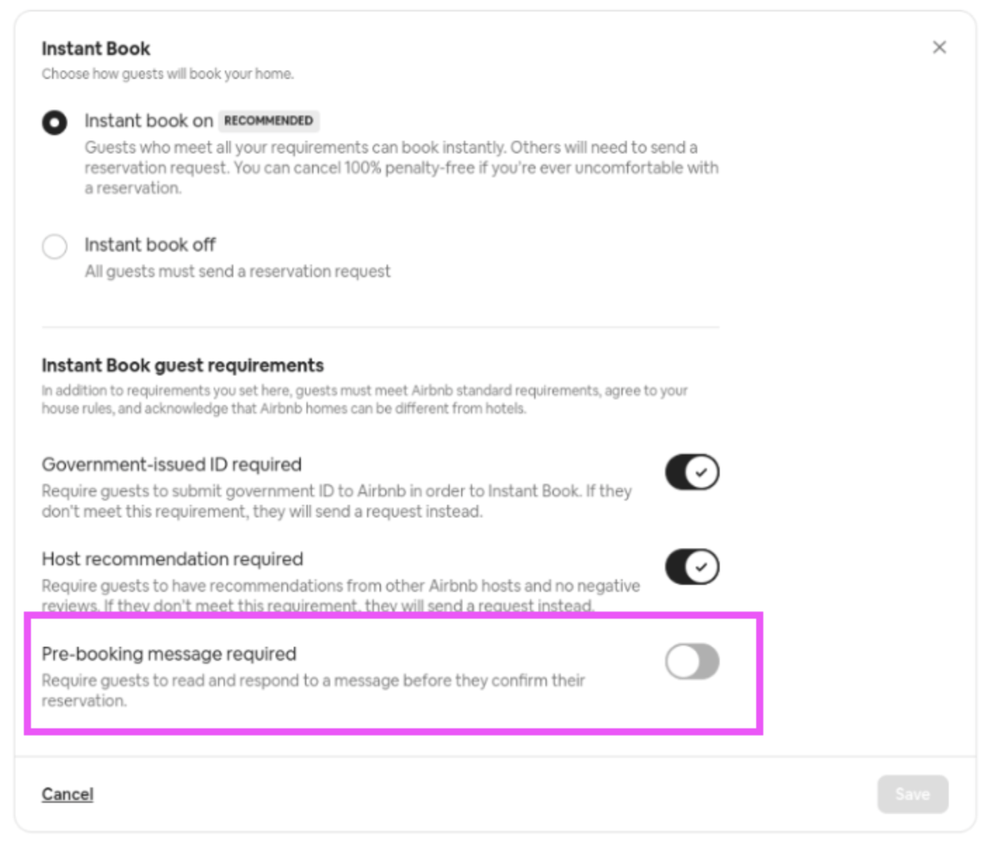The width and height of the screenshot is (998, 855).
Task: Click the Pre-booking message required label
Action: [x=169, y=654]
